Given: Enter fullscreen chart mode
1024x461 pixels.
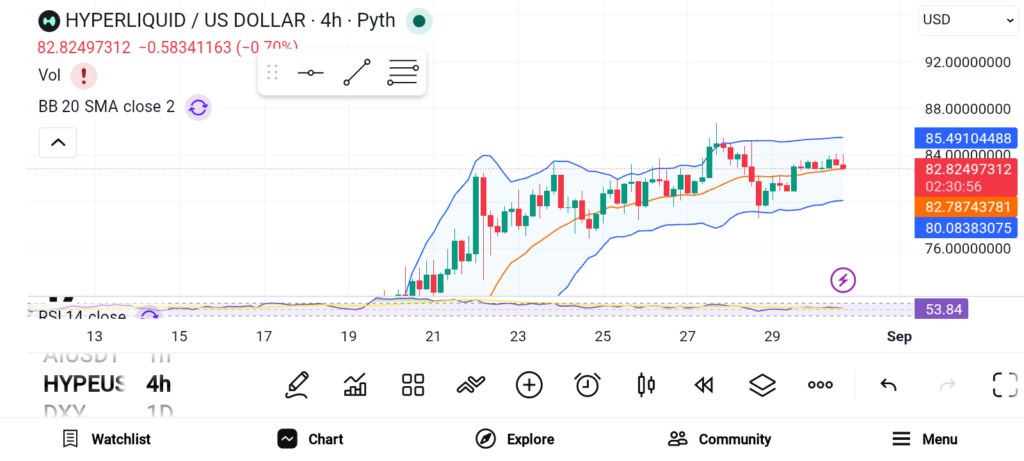Looking at the screenshot, I should (x=1005, y=385).
